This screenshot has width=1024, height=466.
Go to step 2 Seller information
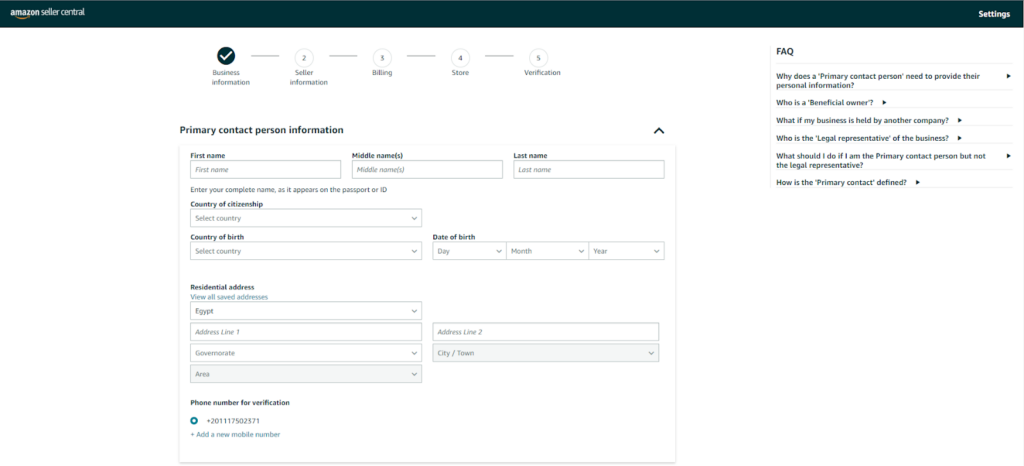click(304, 57)
